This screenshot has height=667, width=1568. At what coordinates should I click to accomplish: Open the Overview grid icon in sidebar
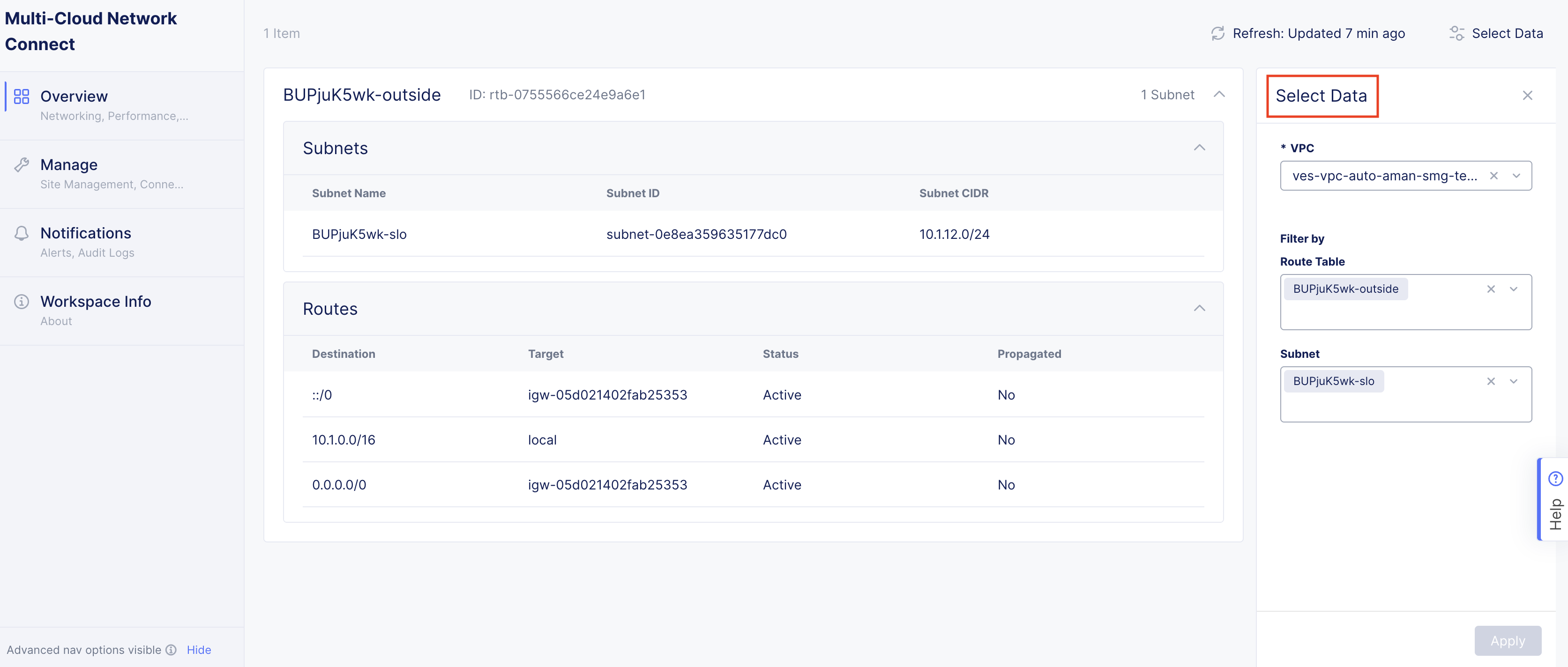click(x=21, y=96)
